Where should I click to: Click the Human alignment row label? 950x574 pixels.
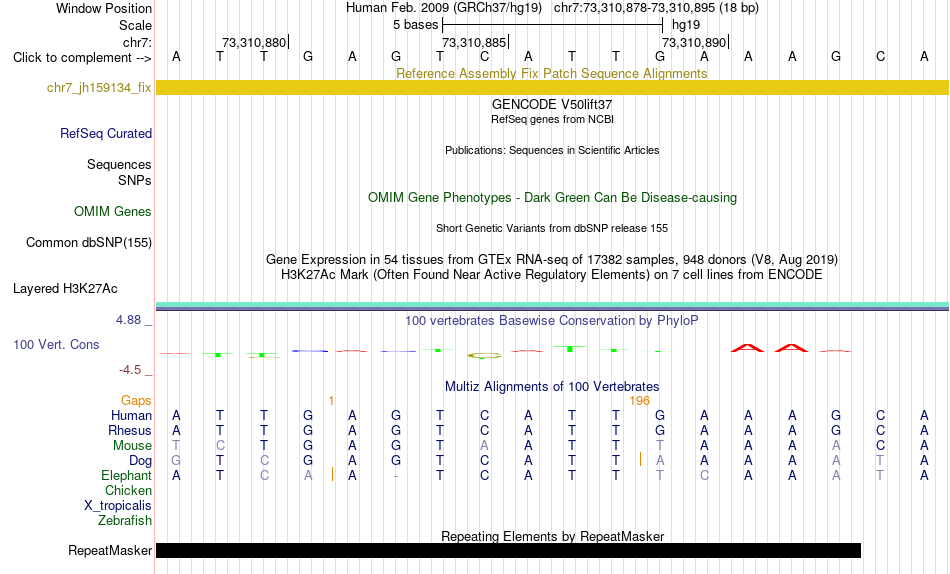131,416
